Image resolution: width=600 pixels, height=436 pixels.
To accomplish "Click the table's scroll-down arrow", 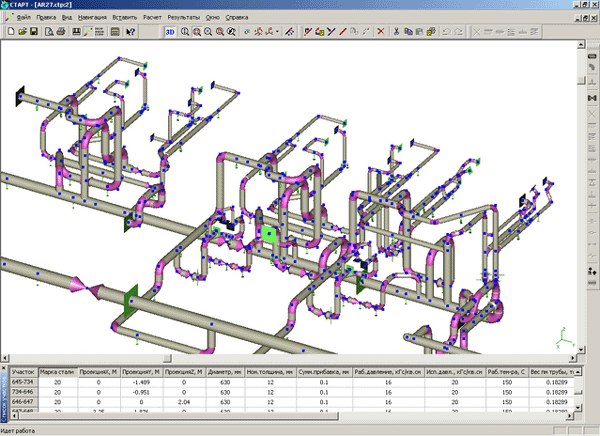I will [578, 408].
